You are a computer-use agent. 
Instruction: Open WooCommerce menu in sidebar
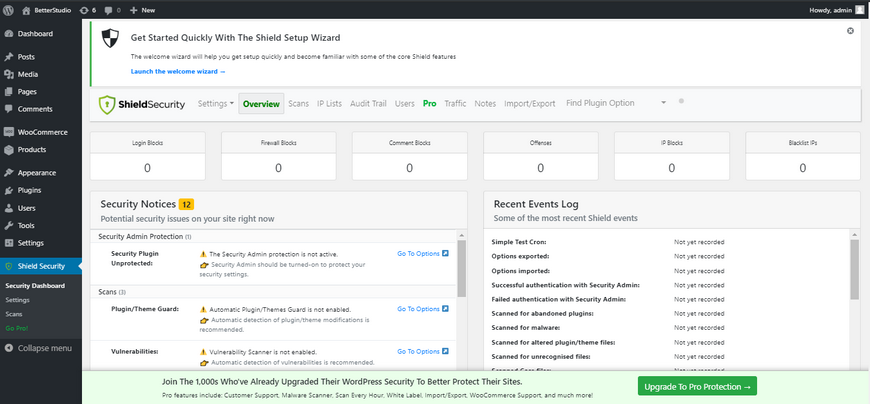[41, 132]
